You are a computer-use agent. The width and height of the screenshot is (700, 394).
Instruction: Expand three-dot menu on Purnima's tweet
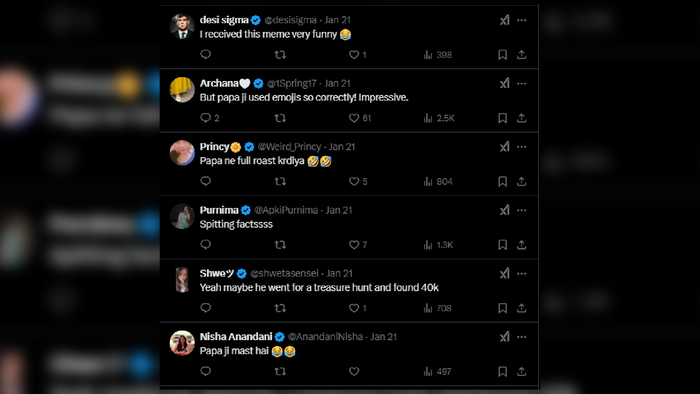521,210
